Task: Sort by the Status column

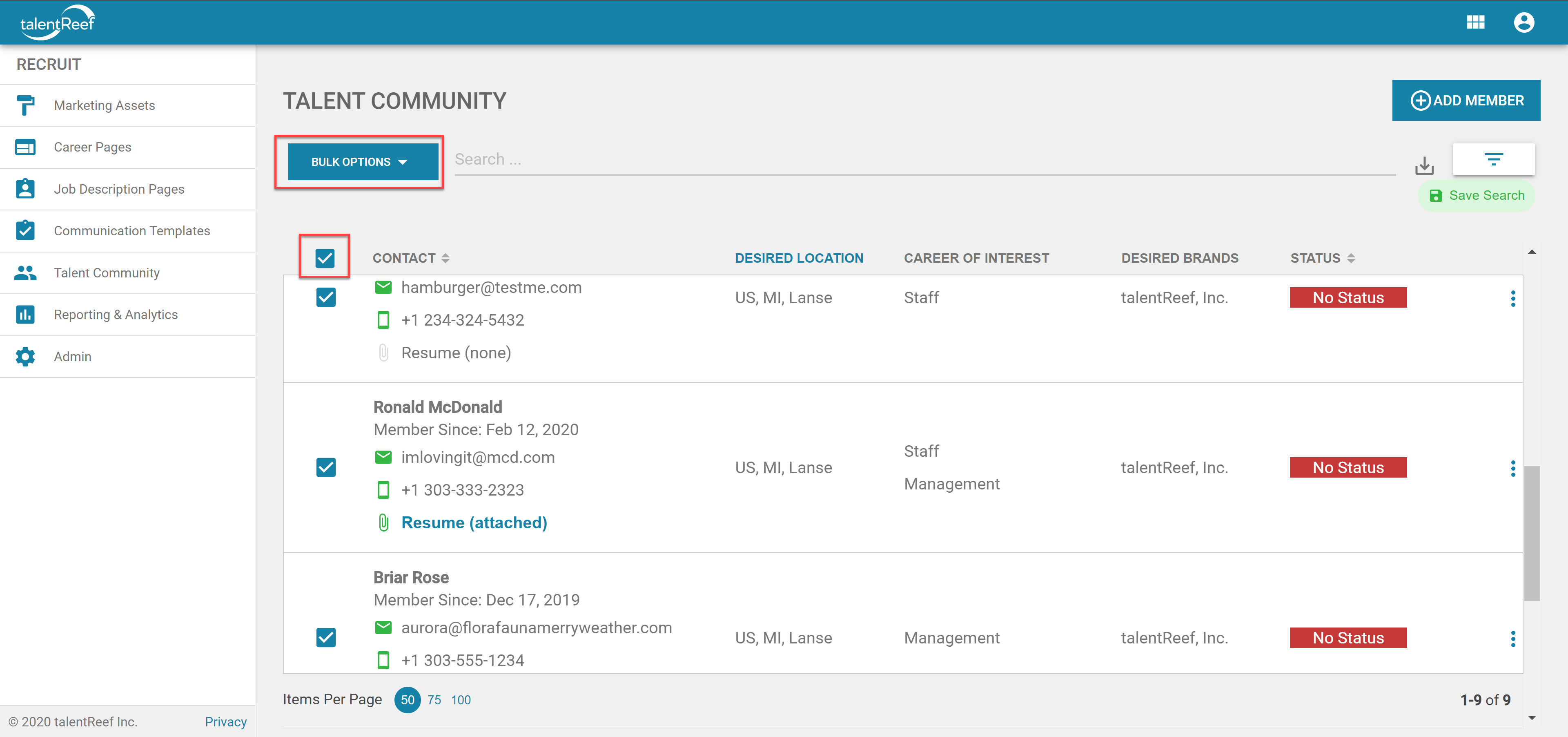Action: [x=1323, y=258]
